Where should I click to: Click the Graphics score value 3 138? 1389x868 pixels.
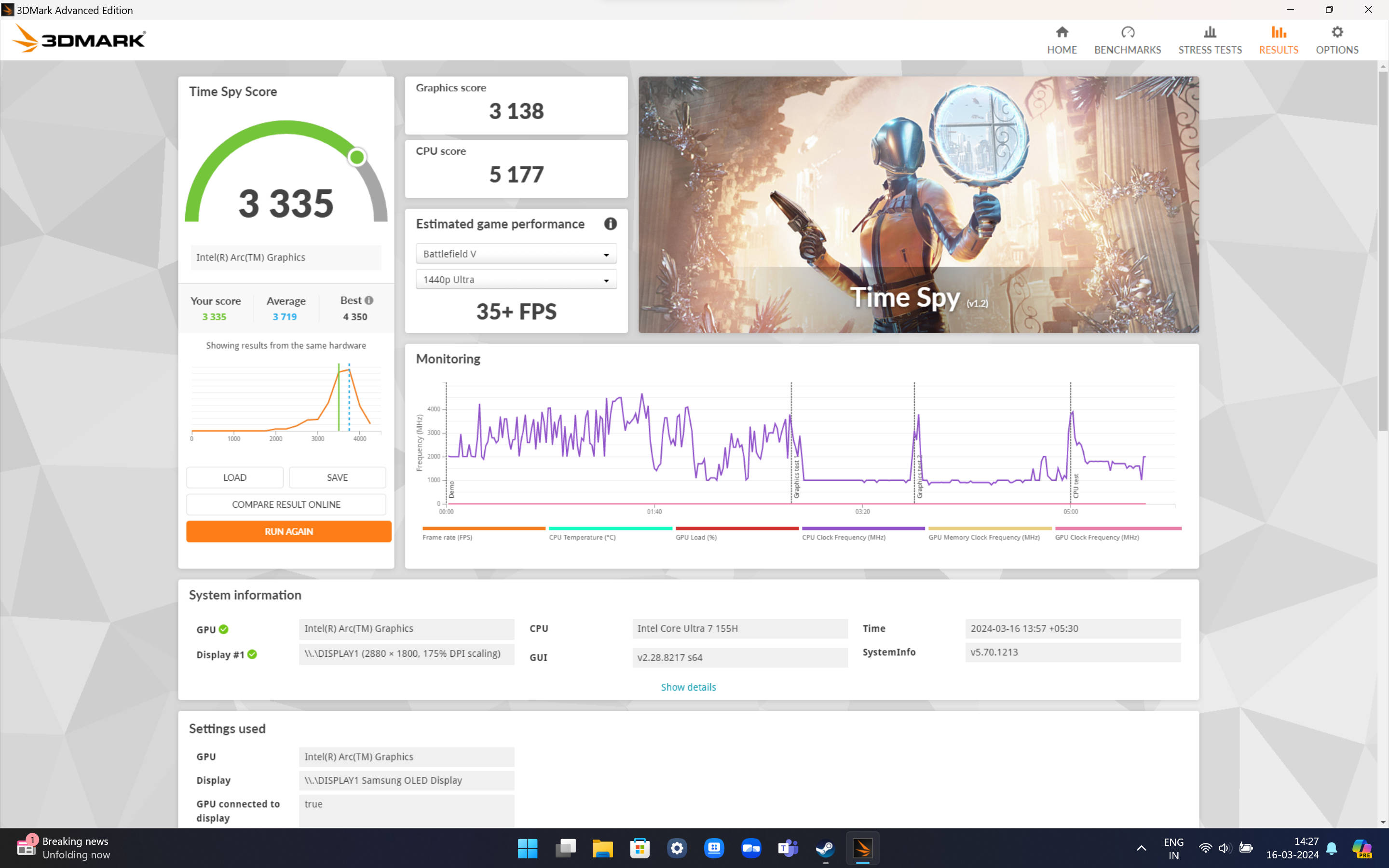516,111
